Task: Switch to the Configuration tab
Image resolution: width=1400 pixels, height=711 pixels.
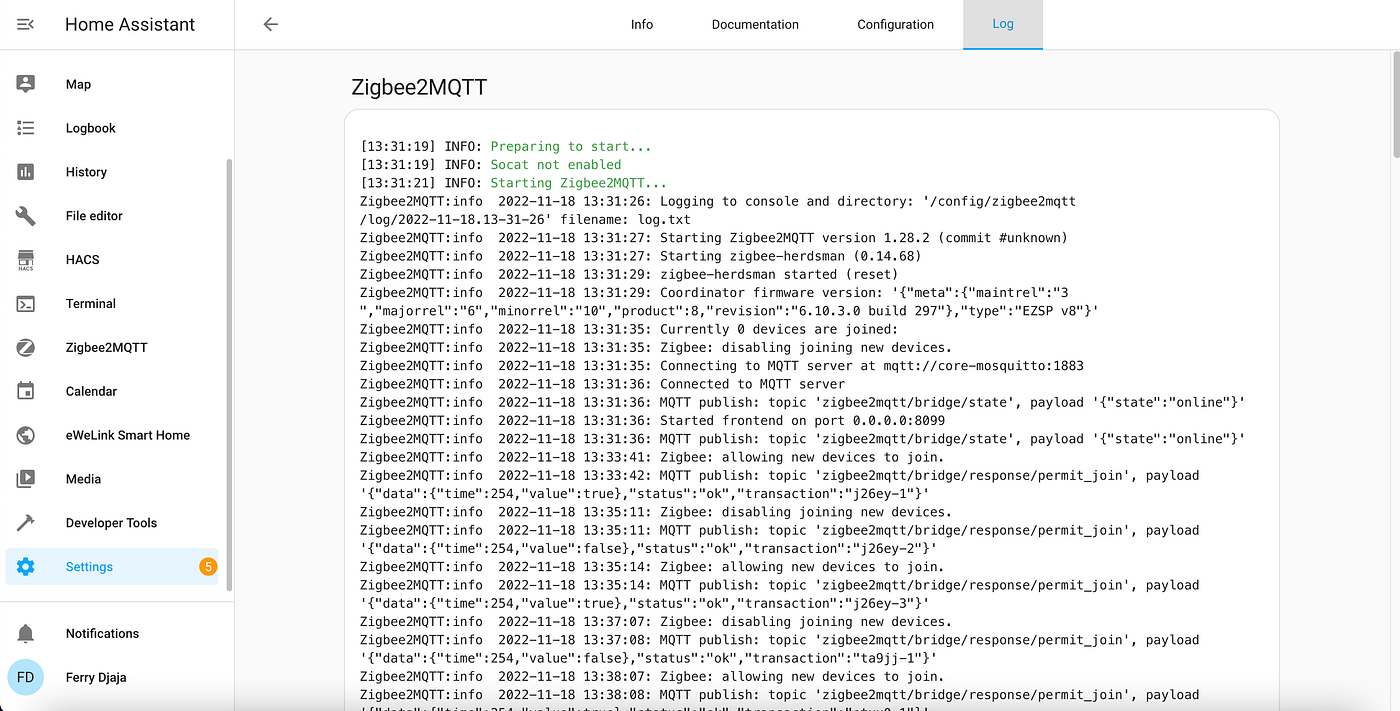Action: pos(895,24)
